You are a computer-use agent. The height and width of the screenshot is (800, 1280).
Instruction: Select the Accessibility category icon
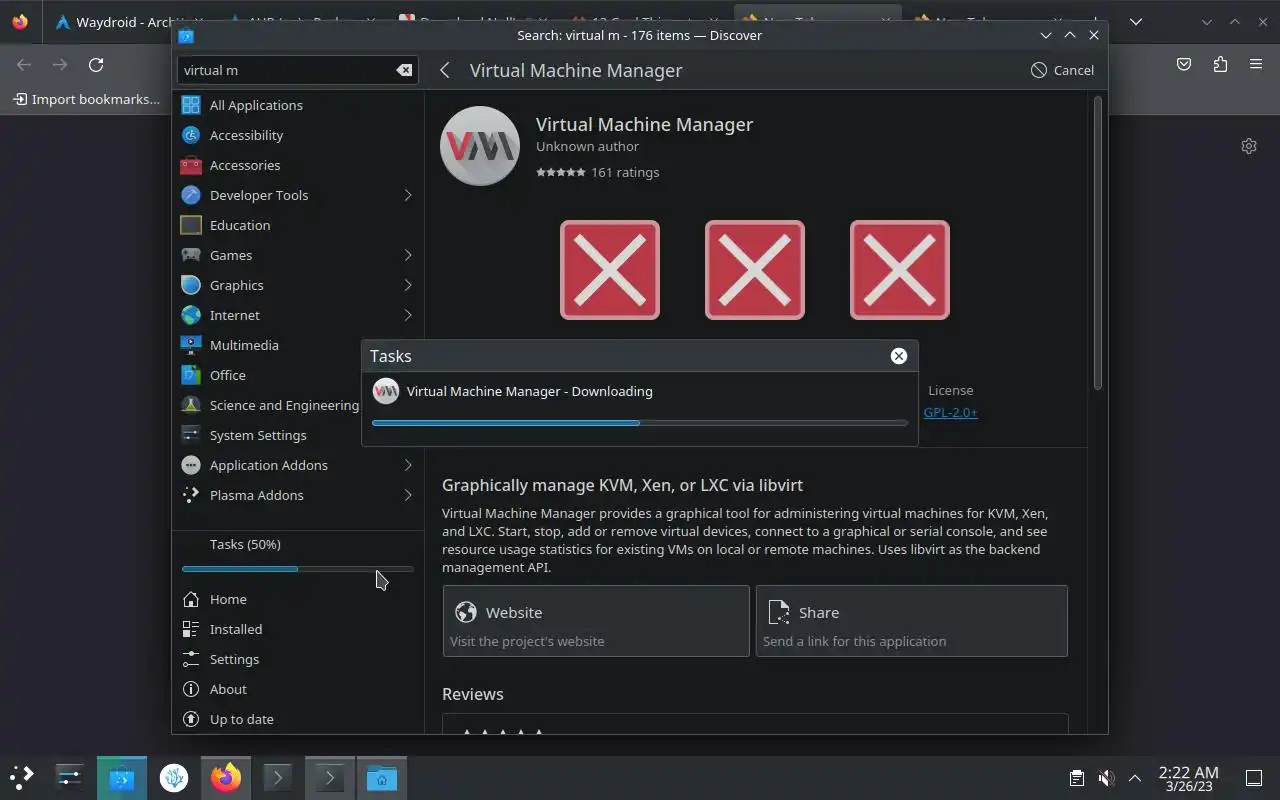click(x=191, y=135)
